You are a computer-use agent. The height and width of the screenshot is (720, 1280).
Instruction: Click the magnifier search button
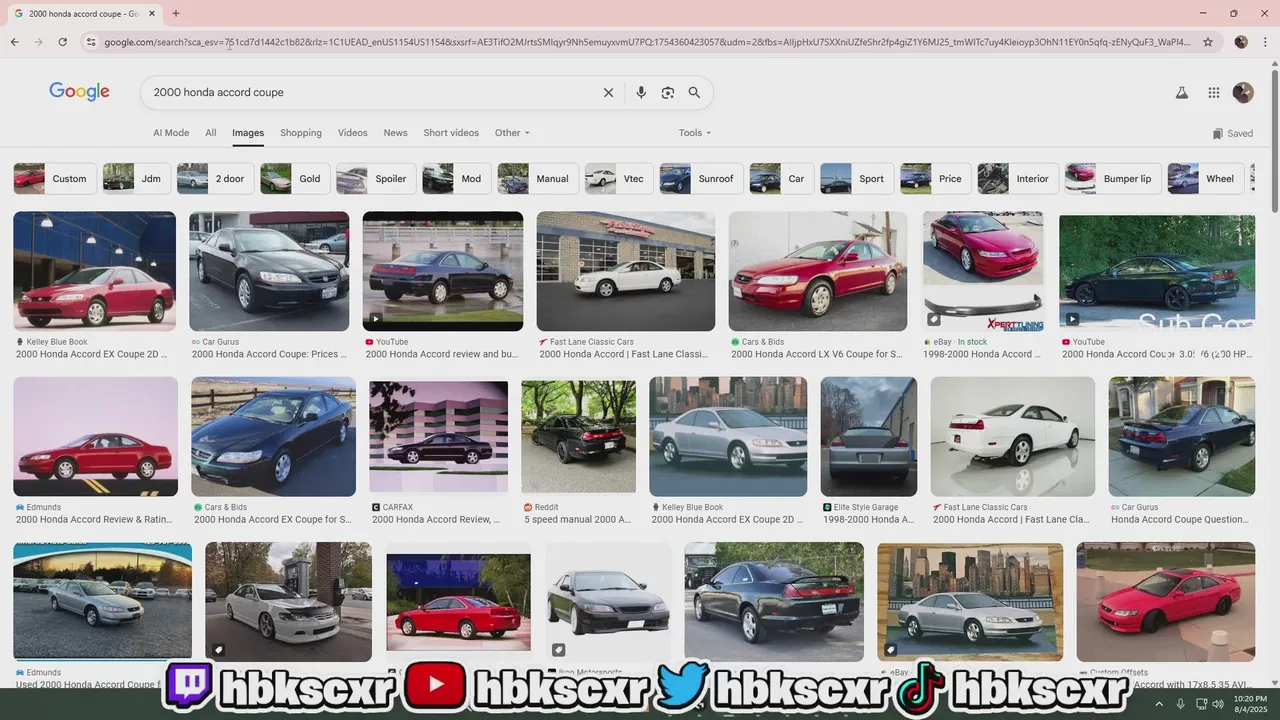[x=694, y=92]
